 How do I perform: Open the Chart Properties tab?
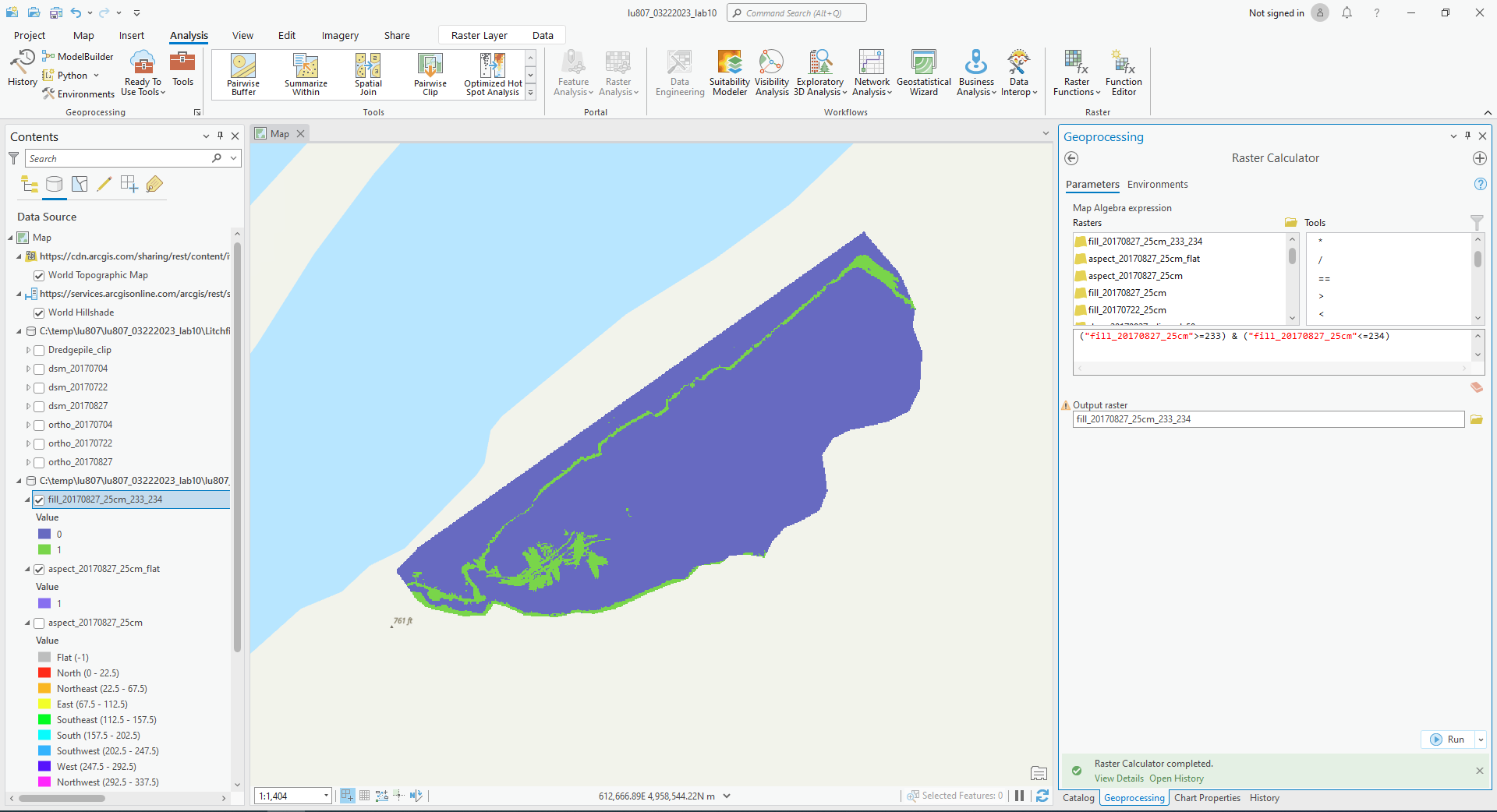pos(1207,798)
